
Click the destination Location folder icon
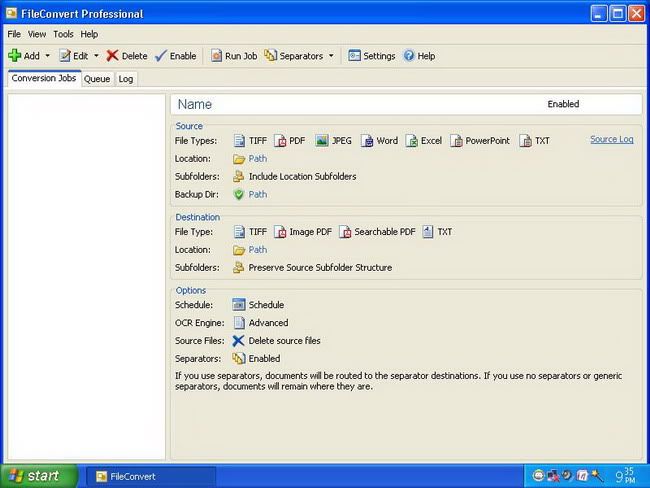pos(239,250)
